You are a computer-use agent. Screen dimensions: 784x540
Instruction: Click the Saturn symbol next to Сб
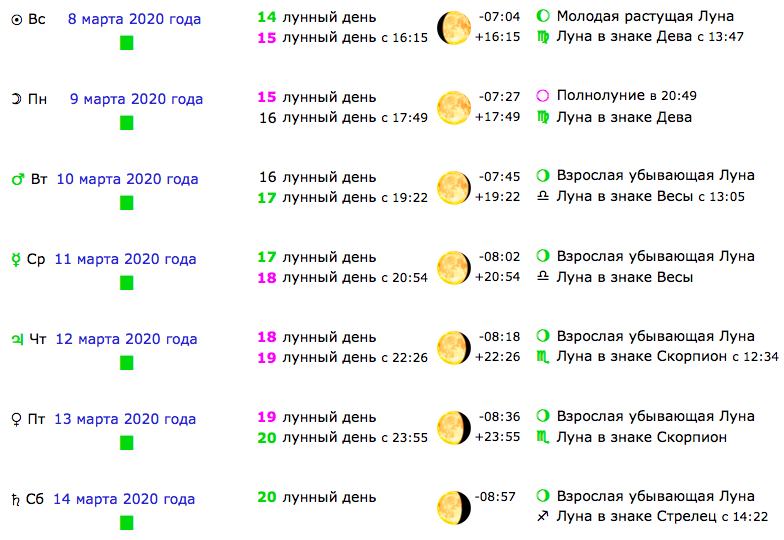pyautogui.click(x=16, y=499)
